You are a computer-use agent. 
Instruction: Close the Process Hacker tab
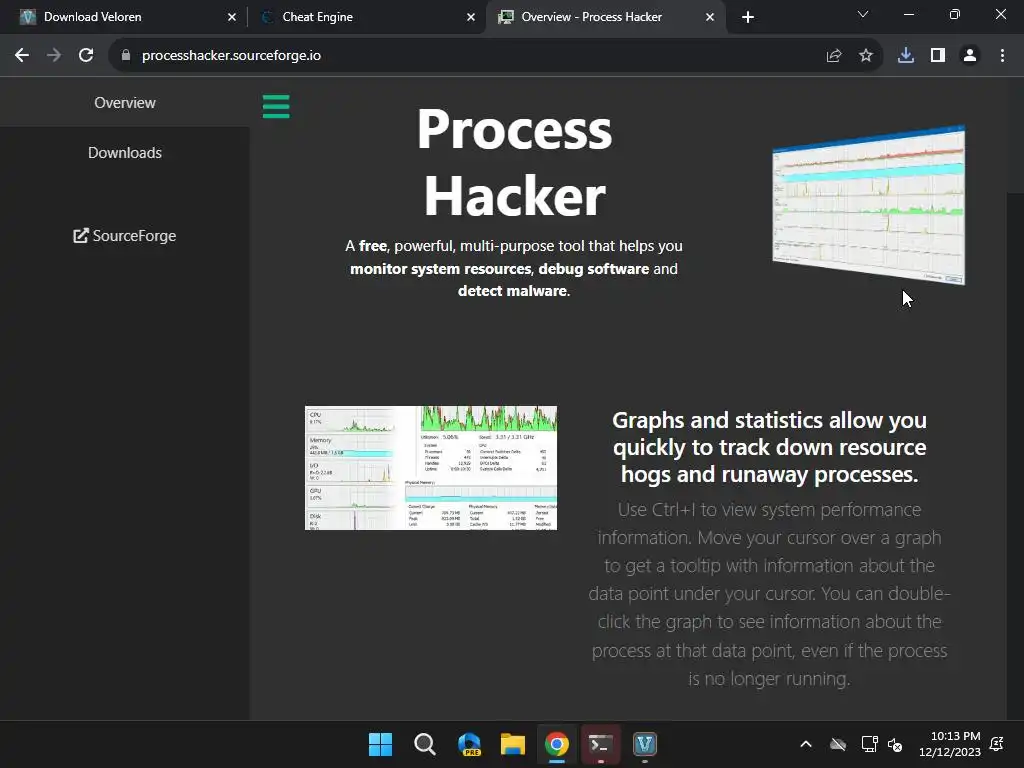[710, 17]
